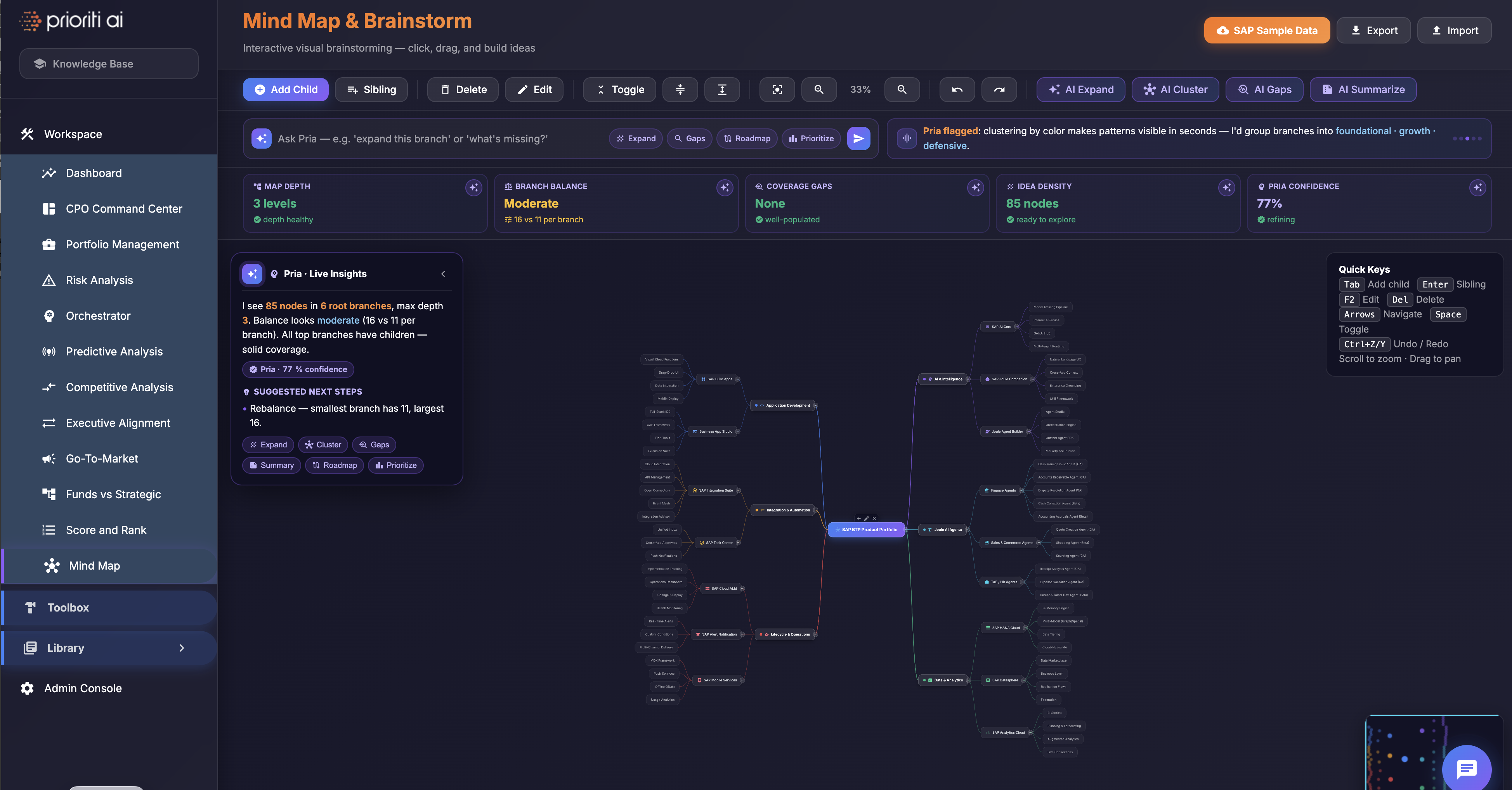Open Risk Analysis page
This screenshot has height=790, width=1512.
pyautogui.click(x=109, y=281)
